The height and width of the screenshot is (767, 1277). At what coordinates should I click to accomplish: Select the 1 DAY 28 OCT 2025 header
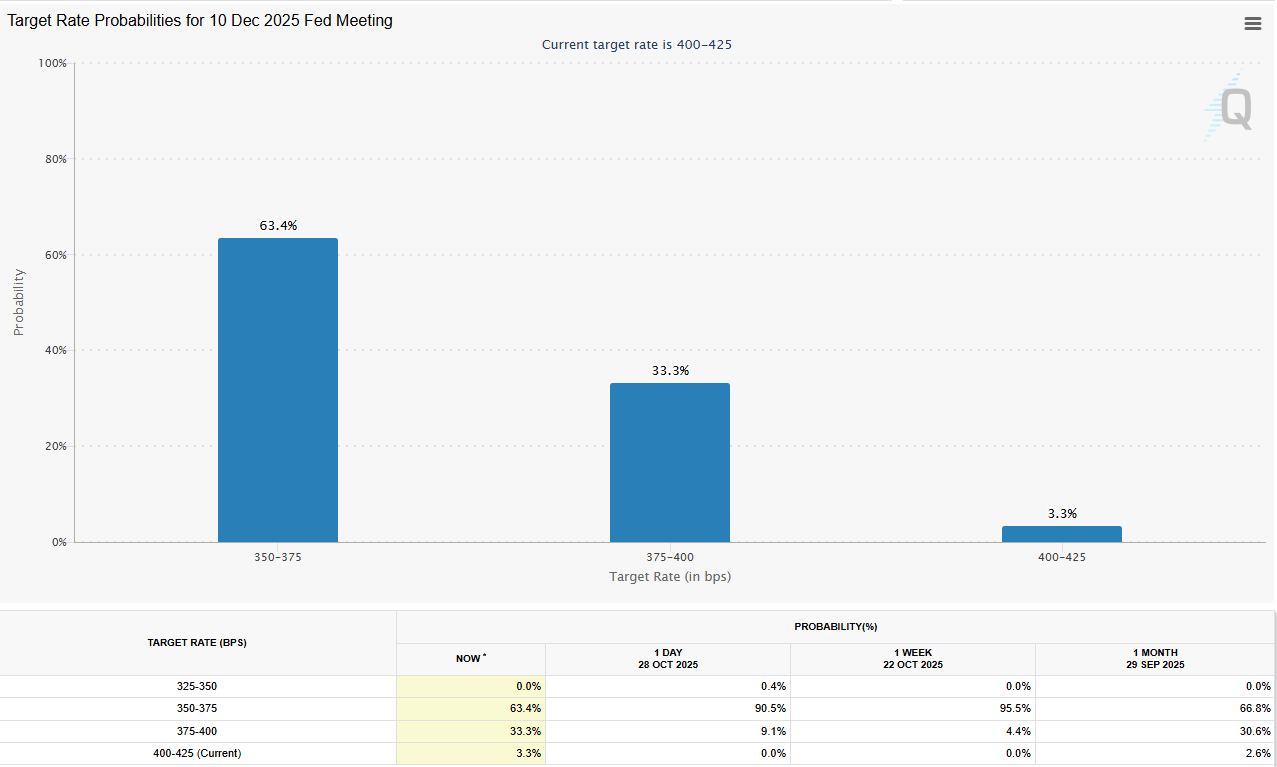(x=667, y=659)
